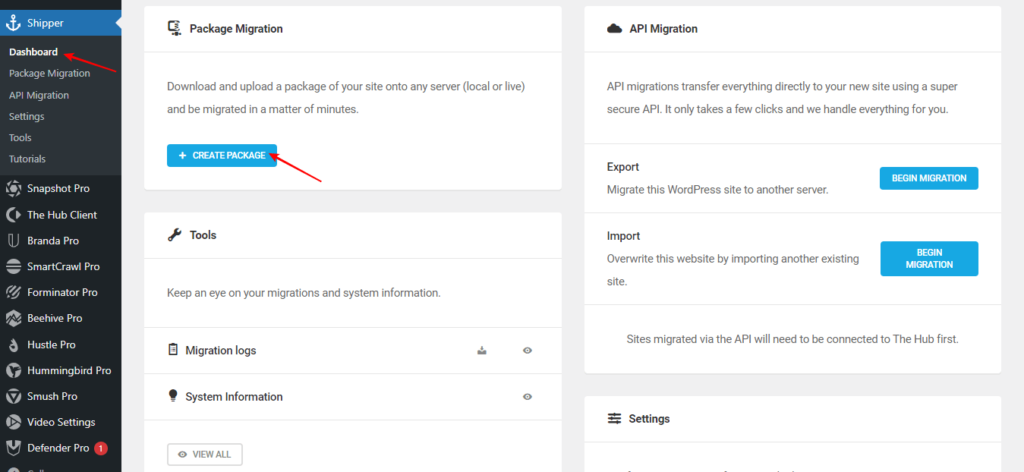The height and width of the screenshot is (472, 1024).
Task: Open Shipper Settings submenu item
Action: tap(27, 116)
